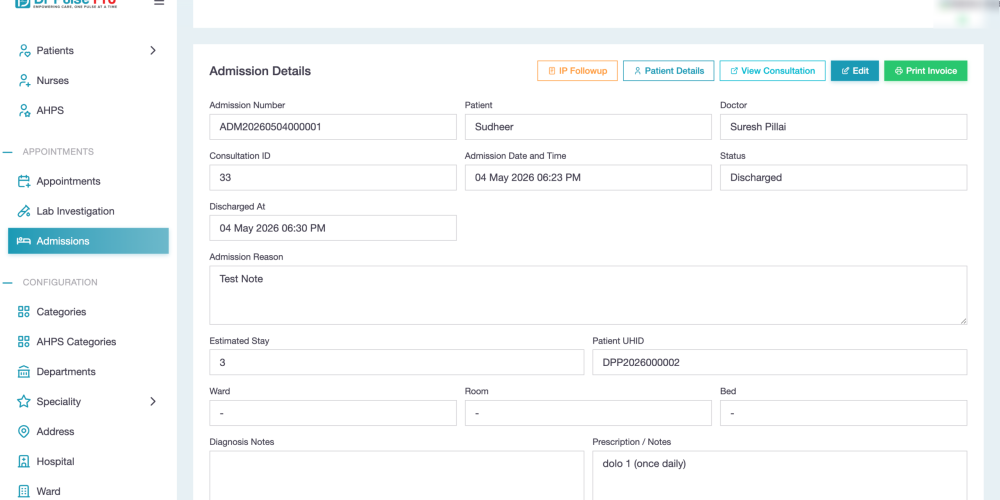Select the Admissions menu item
This screenshot has width=1000, height=500.
tap(88, 241)
